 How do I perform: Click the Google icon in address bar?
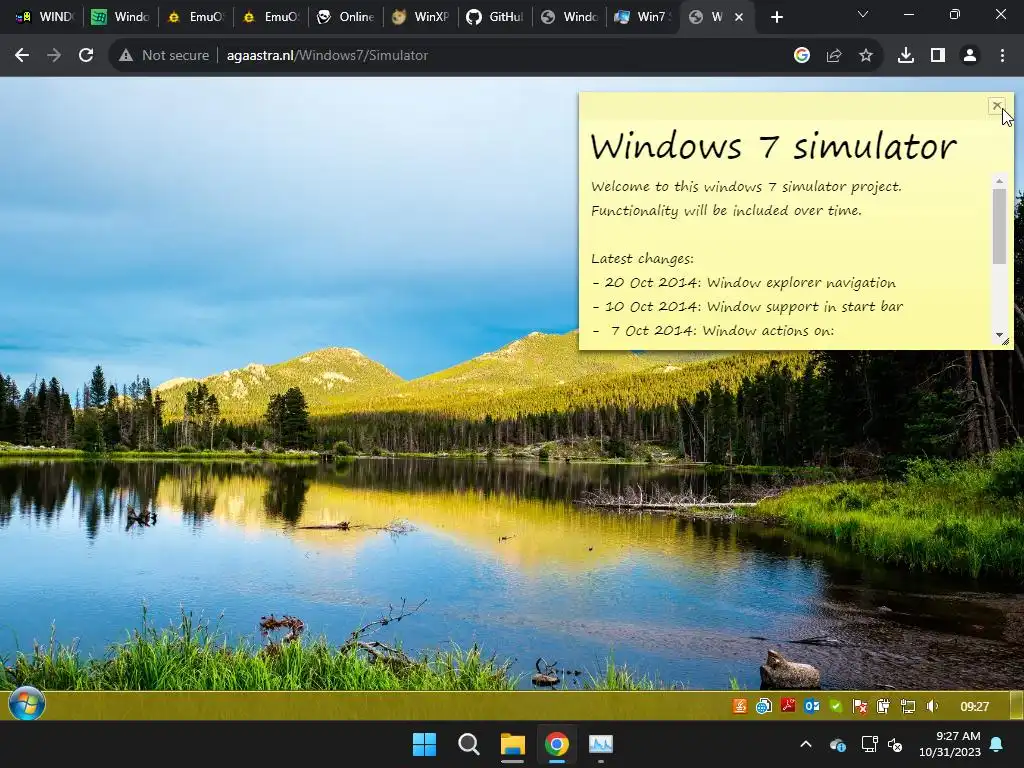click(802, 56)
